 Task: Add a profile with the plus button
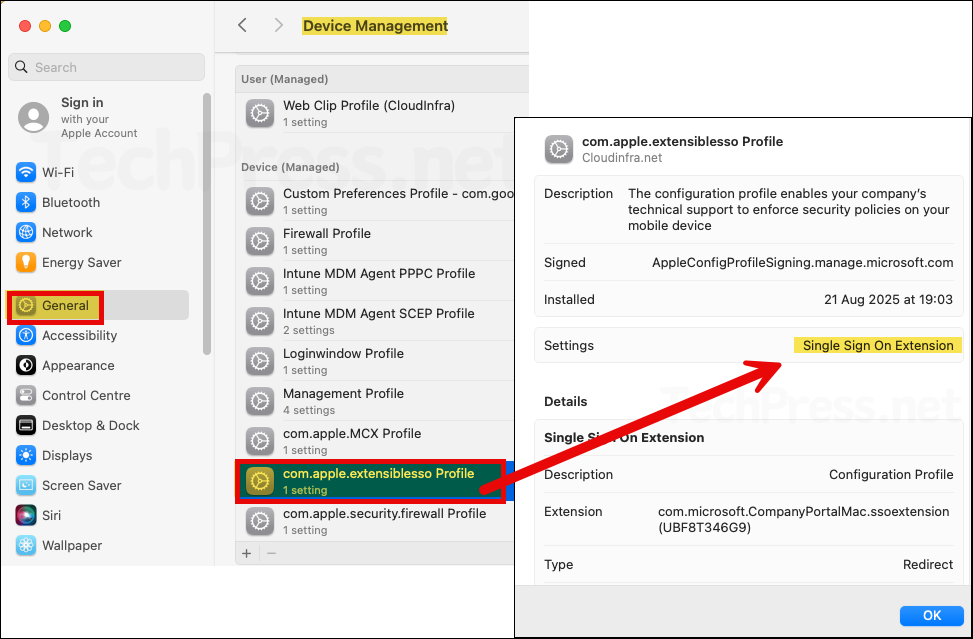click(x=247, y=553)
